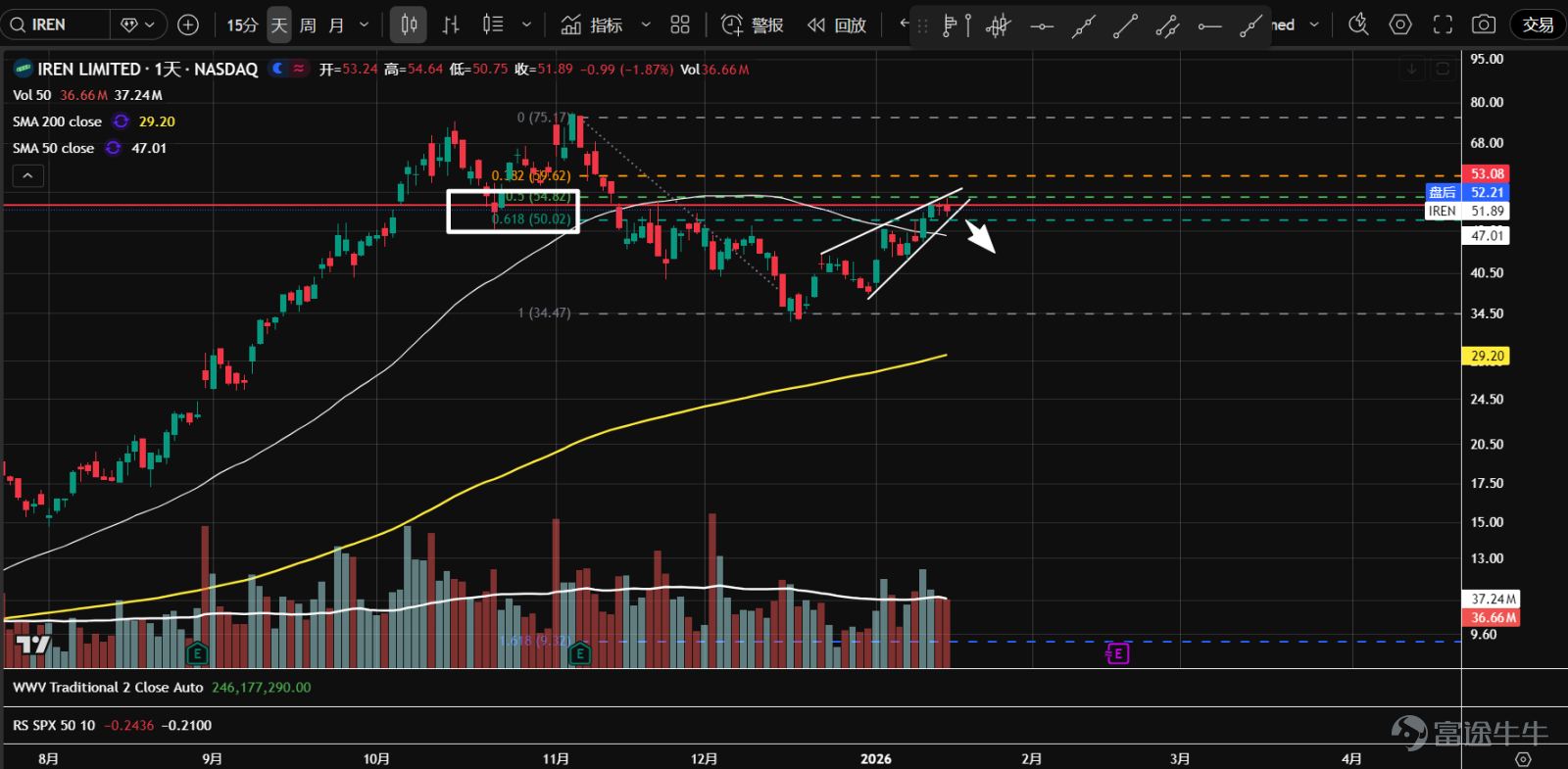Toggle the pink wave data-mode indicator
Screen dimensions: 1568x769
(299, 69)
